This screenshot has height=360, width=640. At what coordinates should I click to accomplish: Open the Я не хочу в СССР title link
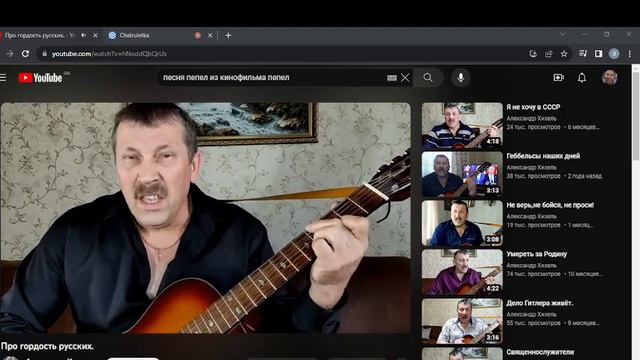click(x=533, y=107)
